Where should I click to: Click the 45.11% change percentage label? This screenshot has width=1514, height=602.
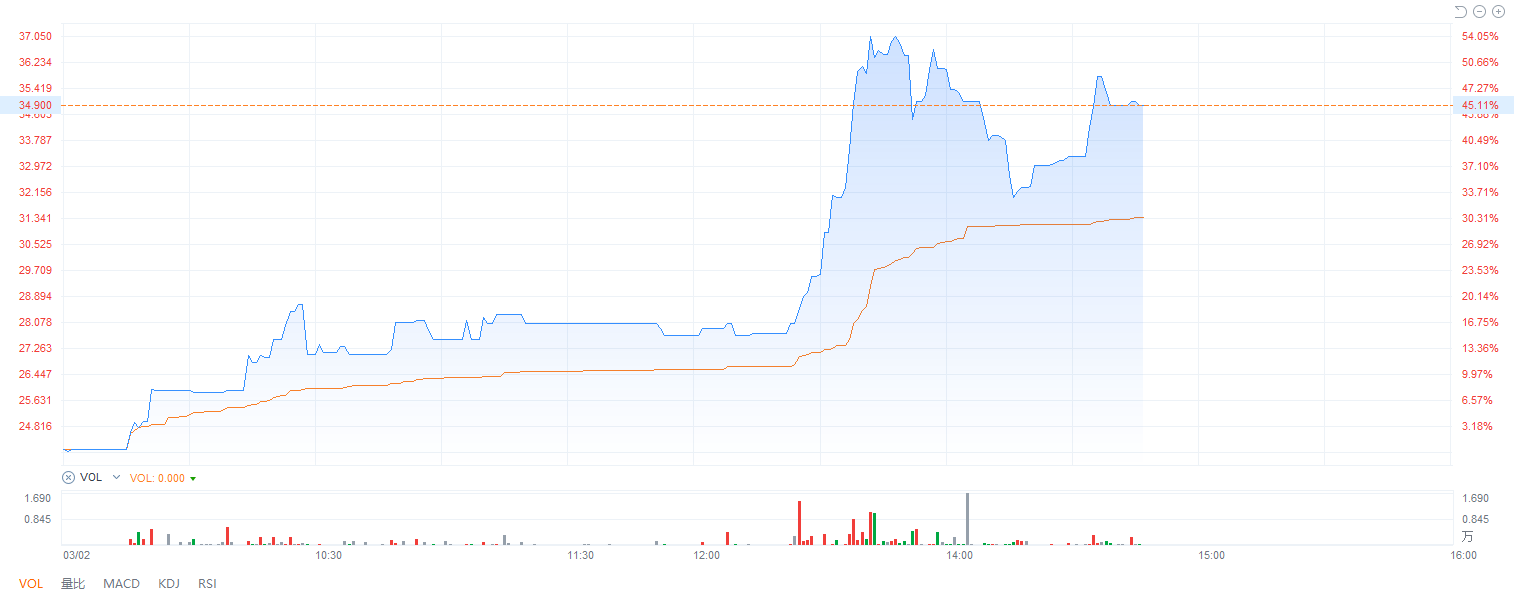(1480, 105)
